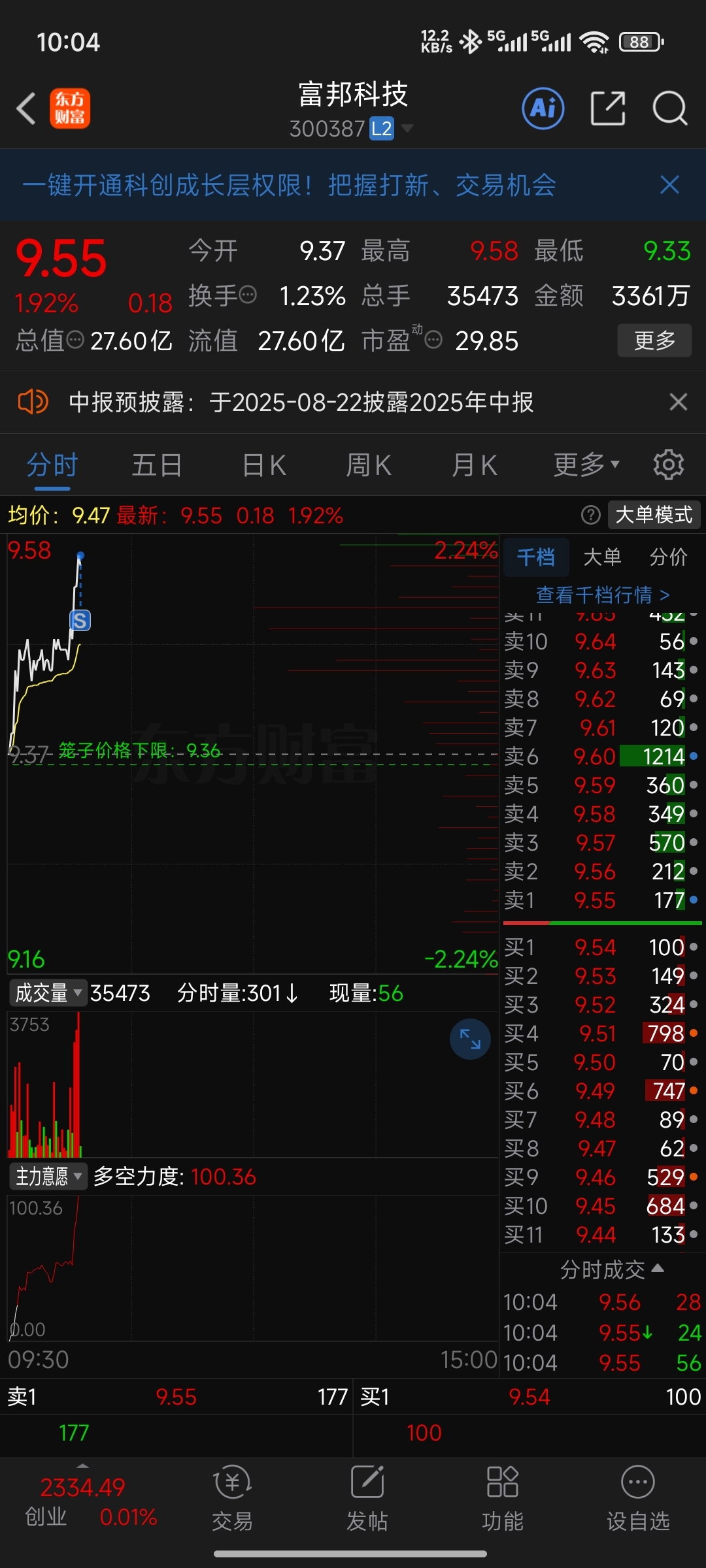Tap the 更多 quote details button

654,340
